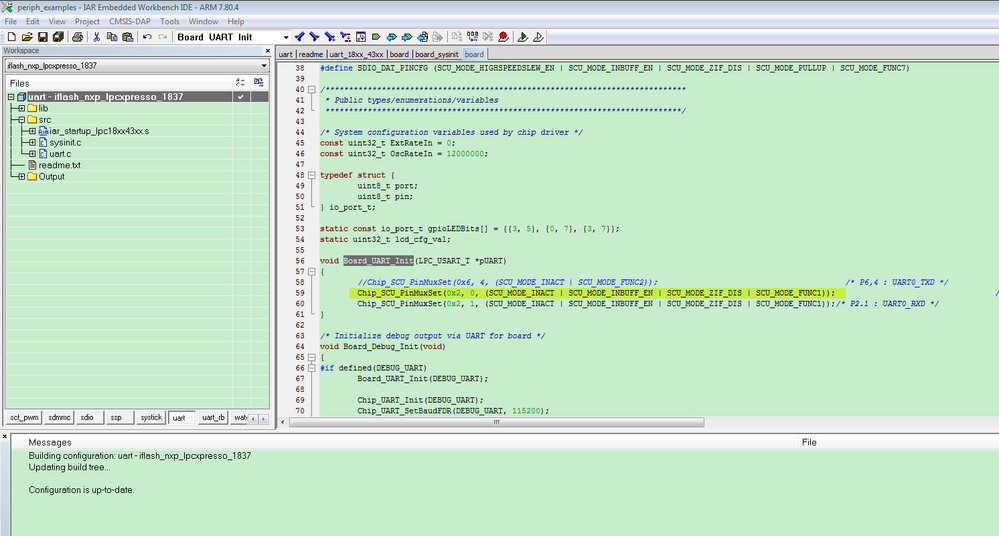The image size is (999, 536).
Task: Expand the sysinit.c node
Action: point(32,143)
